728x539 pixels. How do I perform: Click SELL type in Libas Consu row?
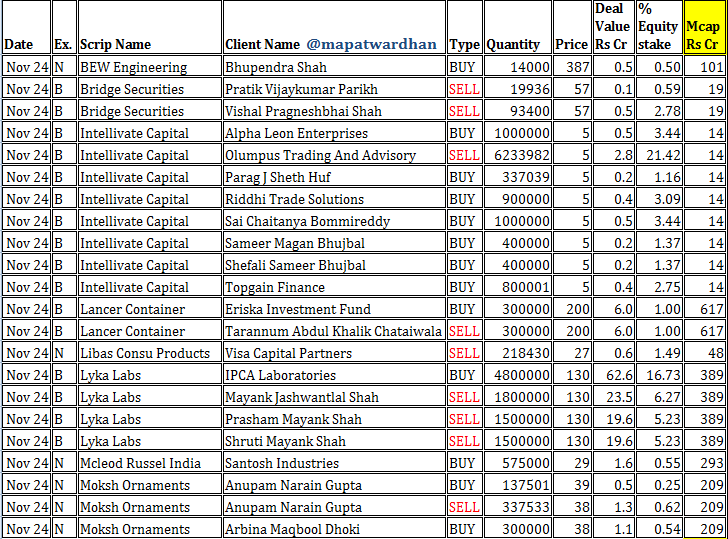pyautogui.click(x=464, y=353)
